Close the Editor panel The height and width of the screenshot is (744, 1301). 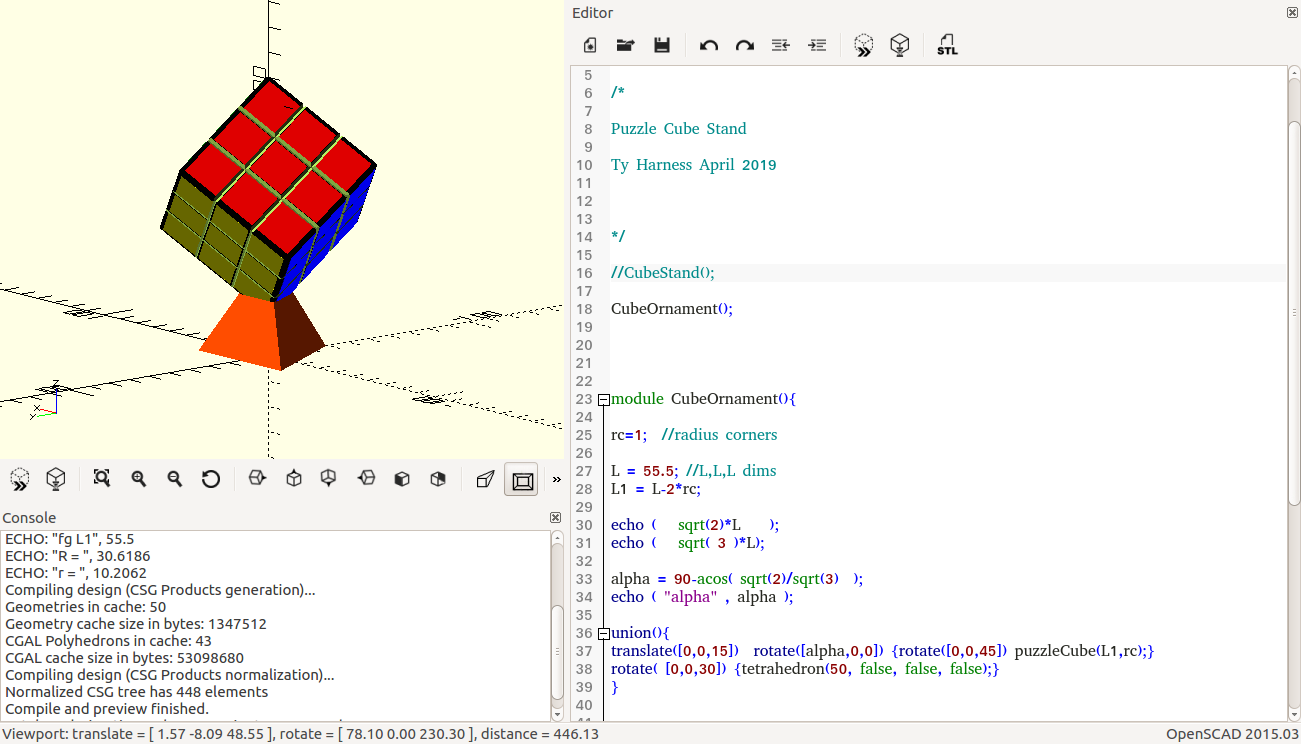pyautogui.click(x=1292, y=12)
